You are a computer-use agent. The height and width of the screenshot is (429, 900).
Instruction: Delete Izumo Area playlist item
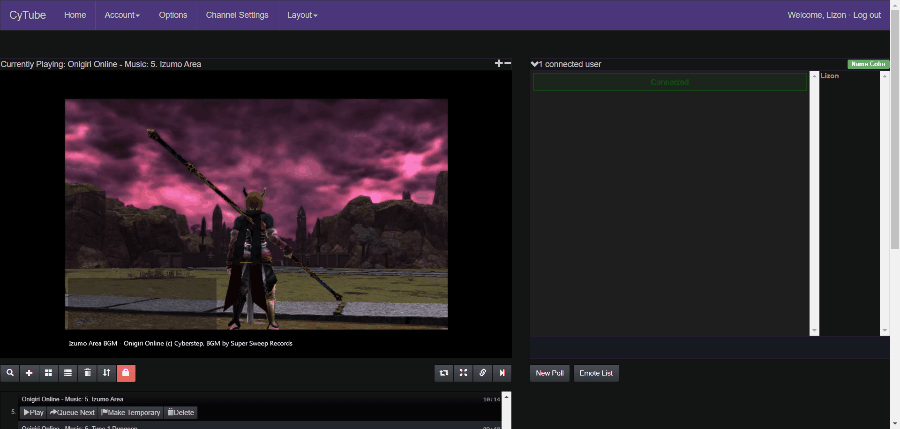click(x=181, y=412)
